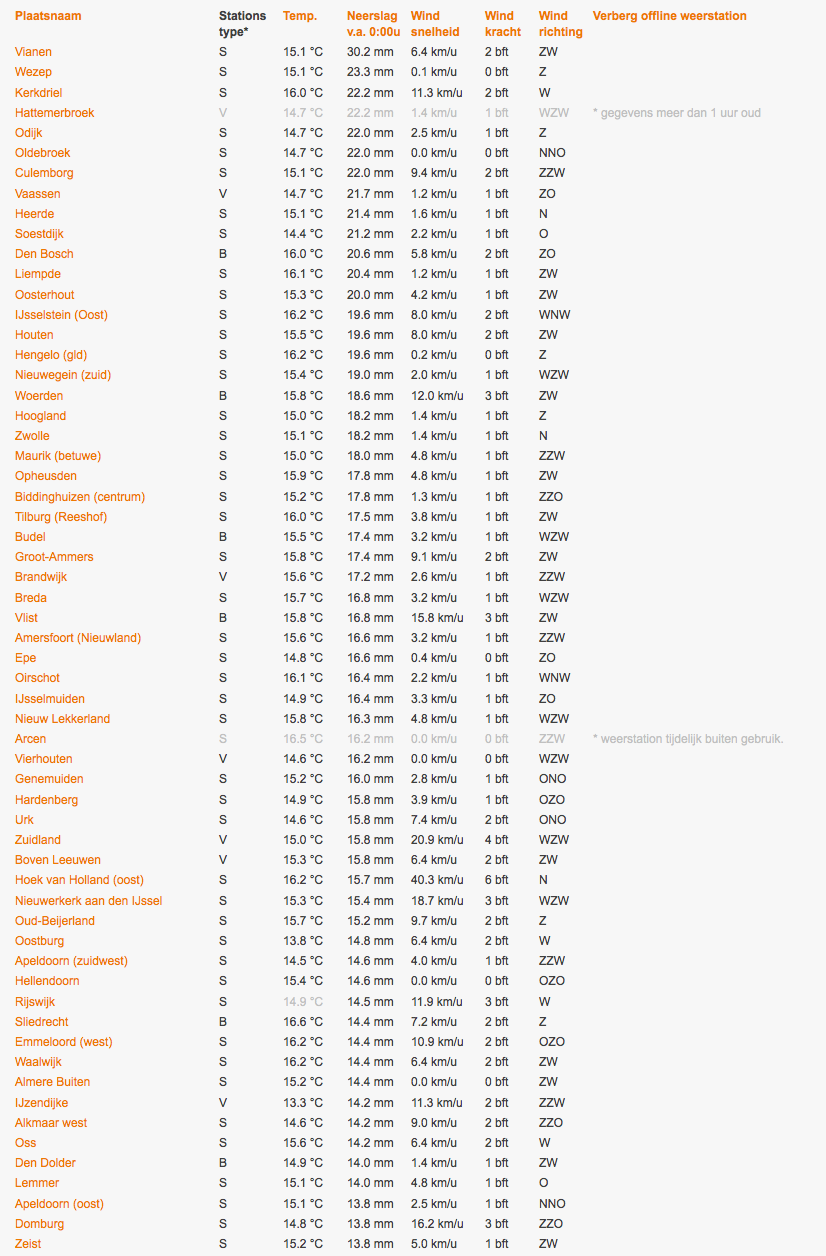
Task: Open the Zeist station link
Action: [28, 1244]
